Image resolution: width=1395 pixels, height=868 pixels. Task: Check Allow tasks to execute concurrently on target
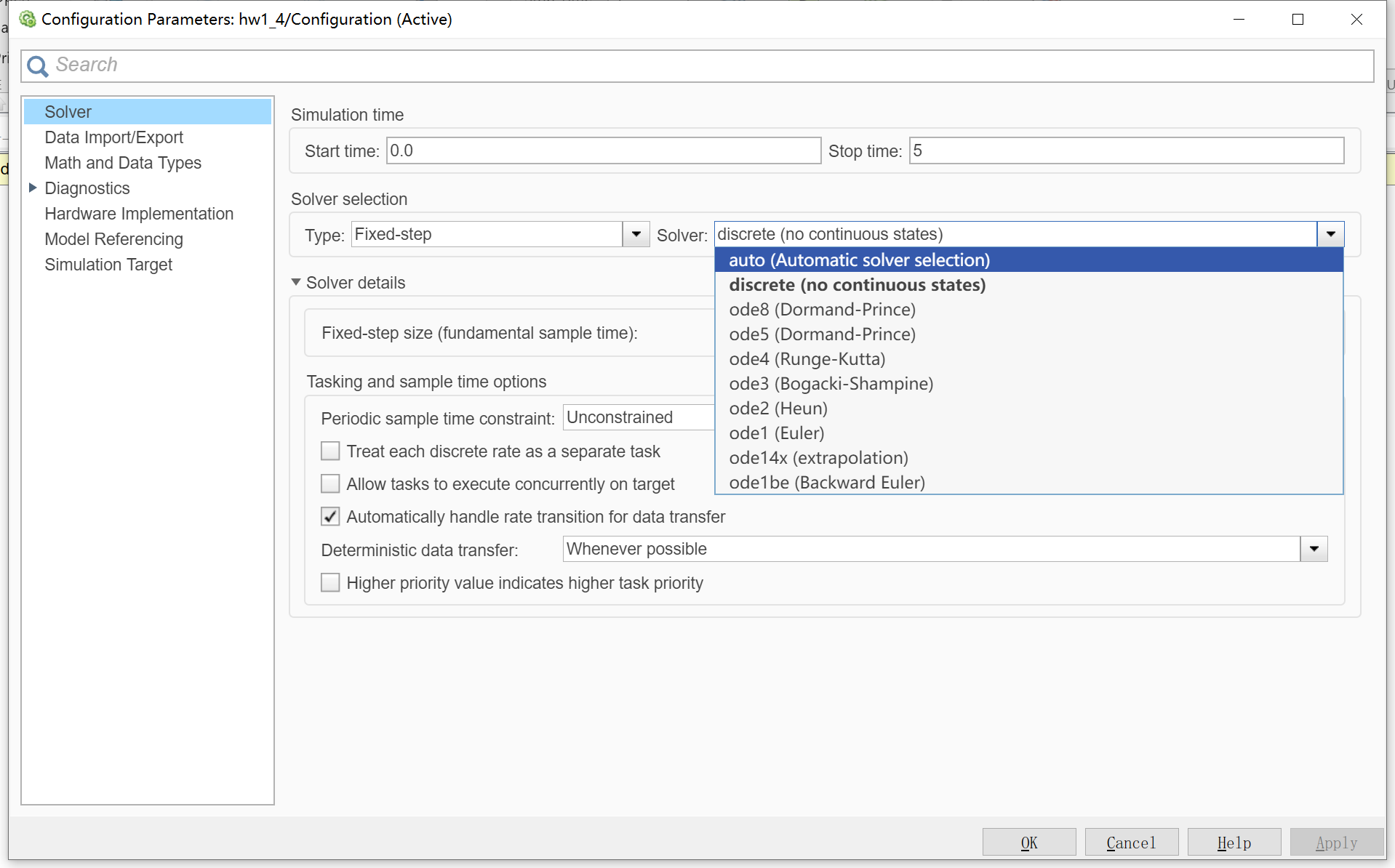(330, 484)
